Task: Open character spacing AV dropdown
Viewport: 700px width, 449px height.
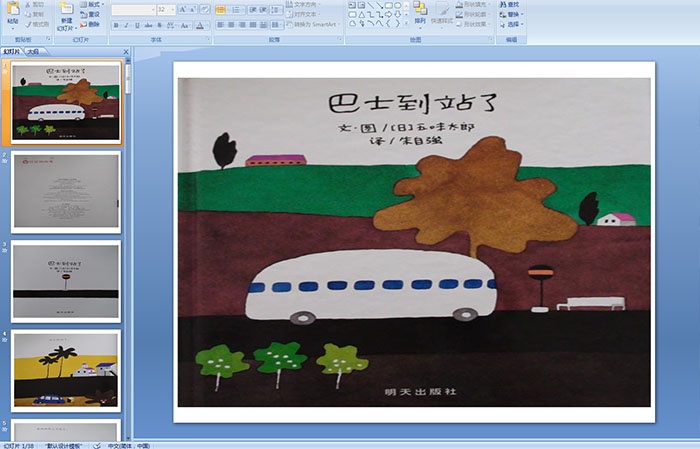Action: (171, 25)
